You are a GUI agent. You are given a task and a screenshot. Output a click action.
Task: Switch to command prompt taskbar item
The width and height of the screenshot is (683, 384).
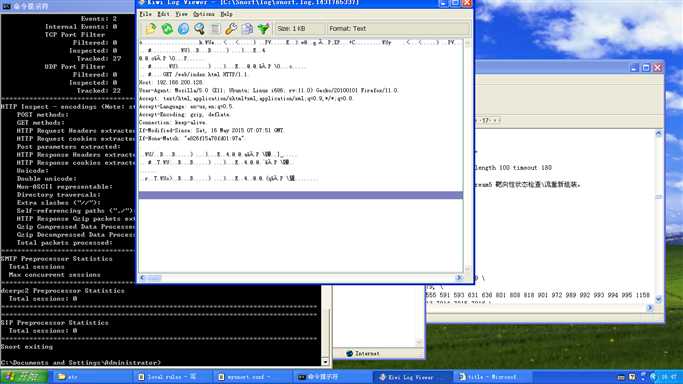(333, 377)
